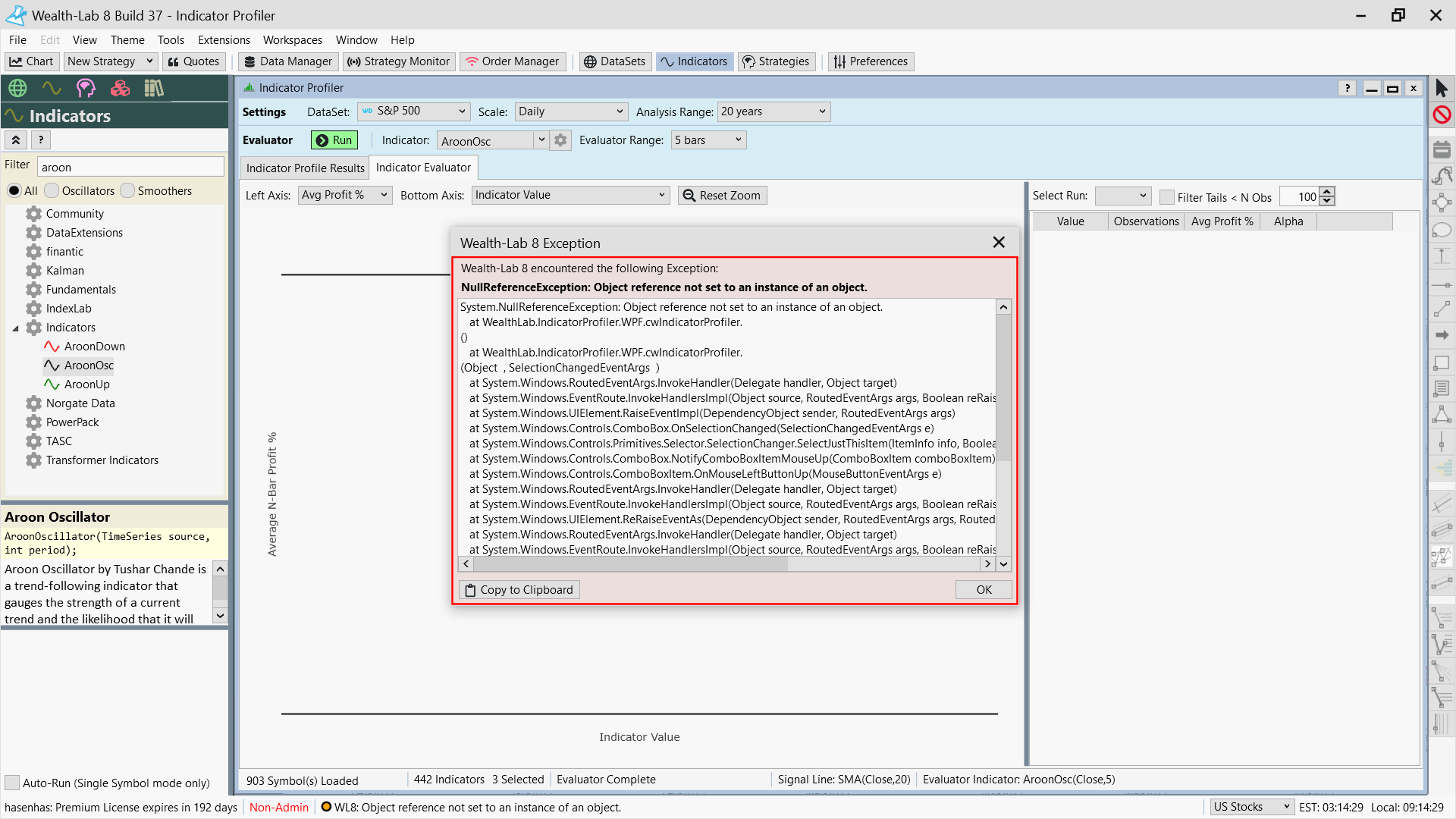
Task: Enable Auto-Run single symbol mode checkbox
Action: [12, 783]
